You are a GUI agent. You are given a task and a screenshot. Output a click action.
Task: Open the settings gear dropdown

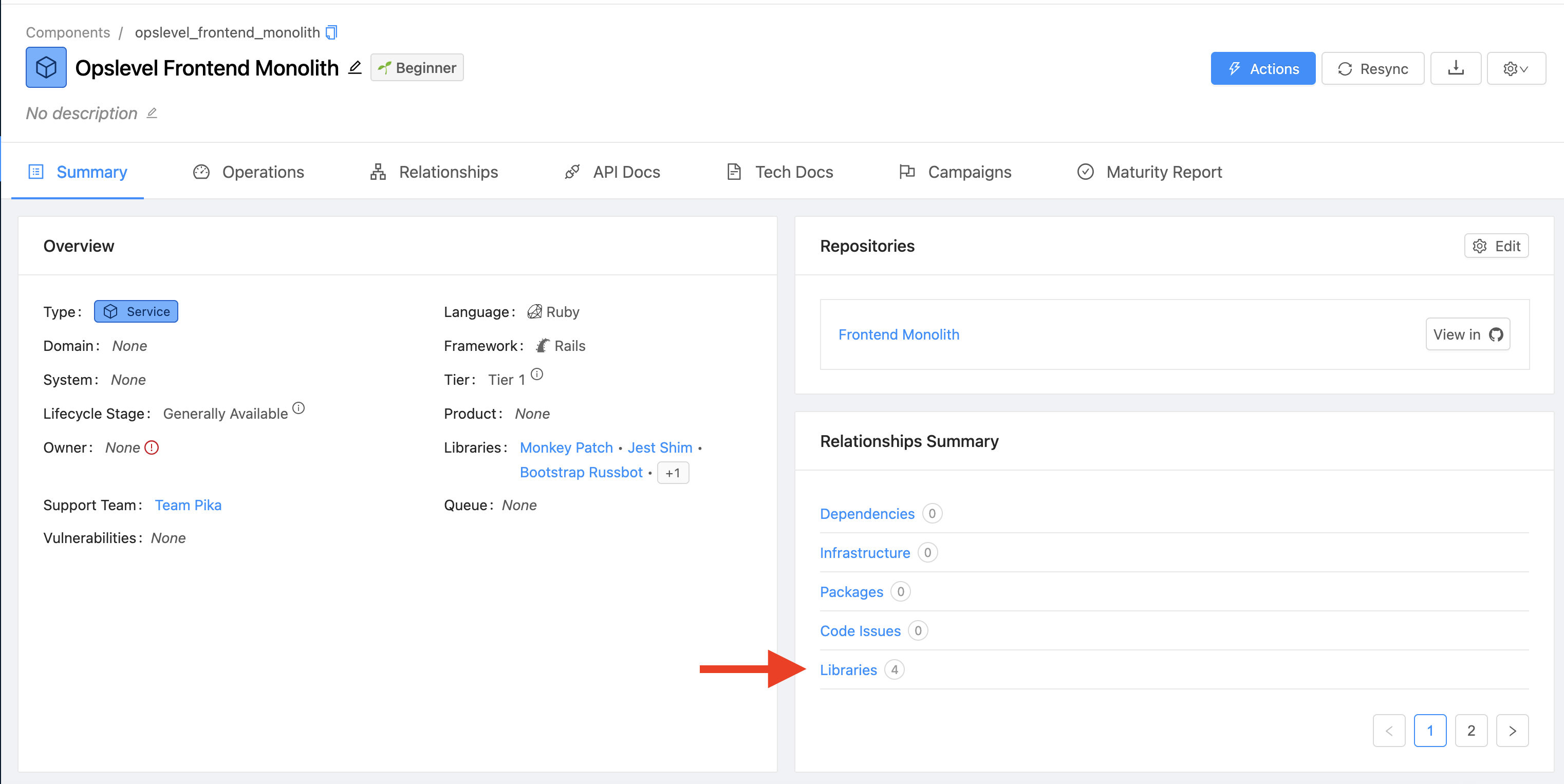click(x=1515, y=68)
